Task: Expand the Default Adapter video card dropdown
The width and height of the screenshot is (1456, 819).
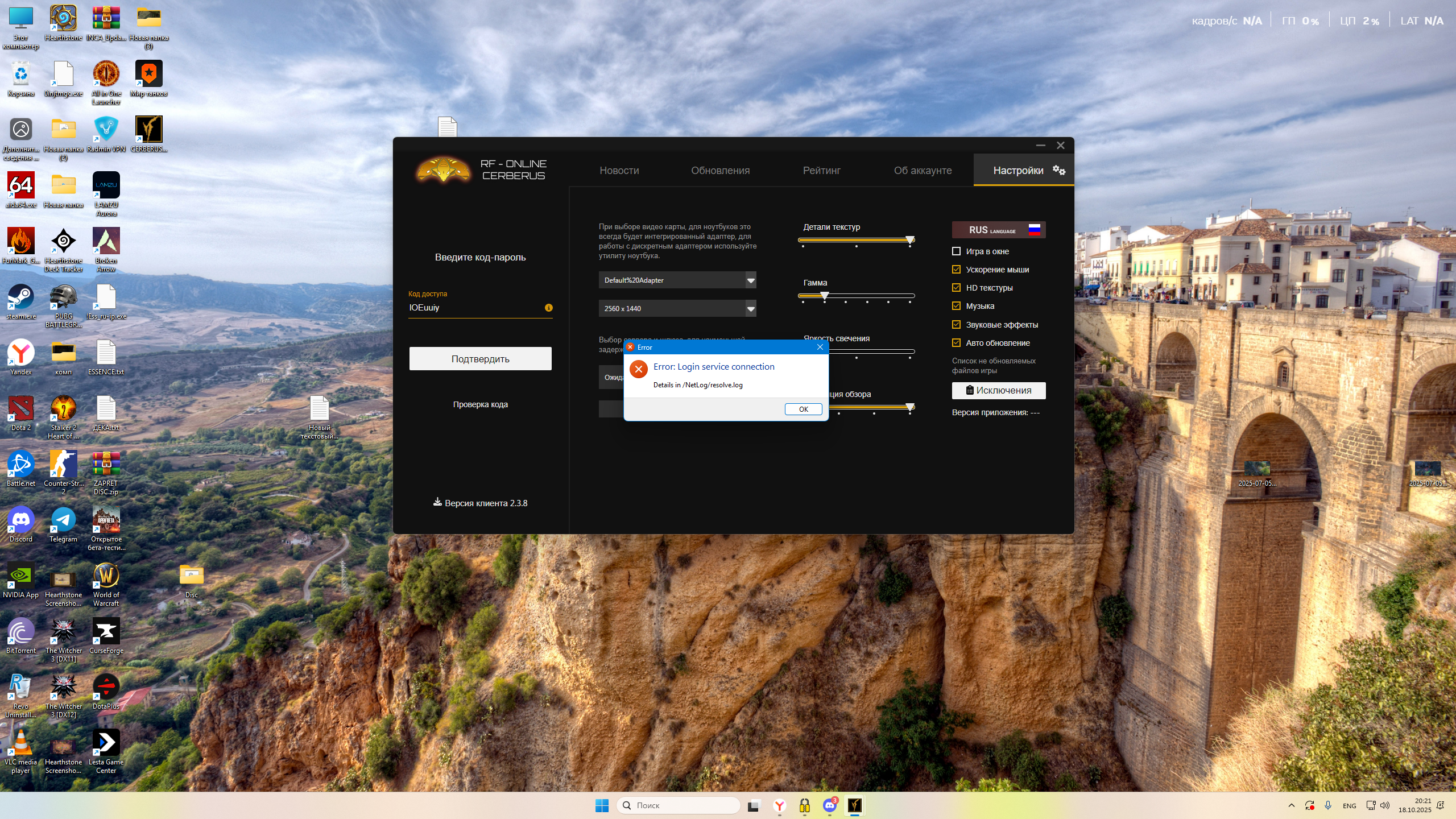Action: point(751,280)
